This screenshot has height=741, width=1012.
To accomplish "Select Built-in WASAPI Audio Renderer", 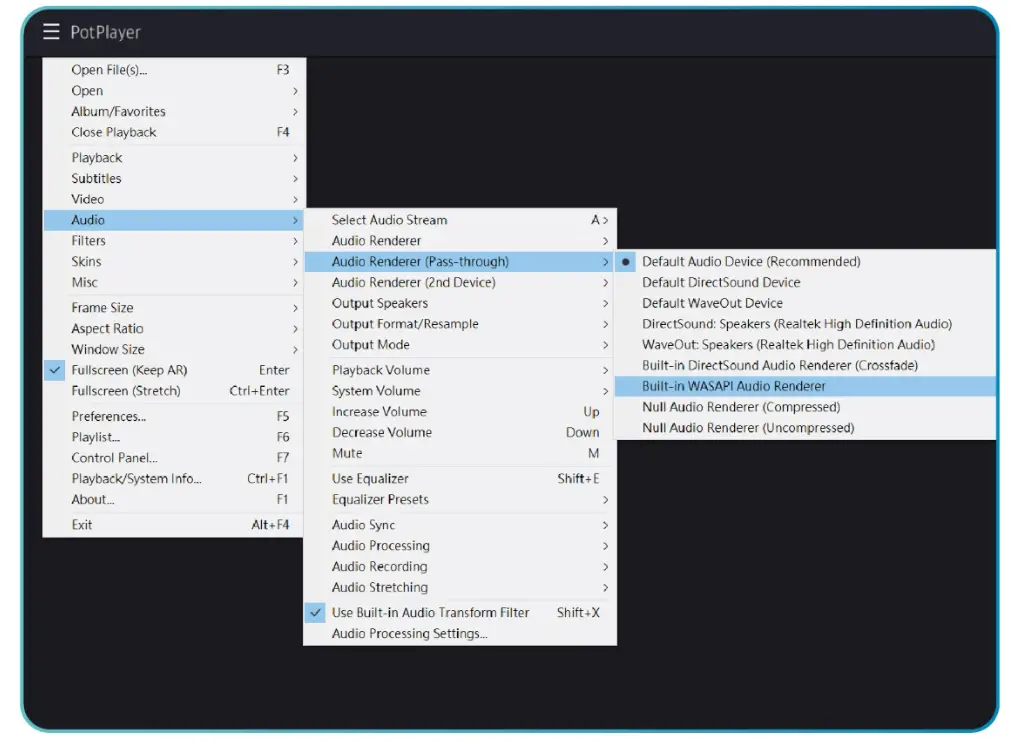I will (x=722, y=386).
